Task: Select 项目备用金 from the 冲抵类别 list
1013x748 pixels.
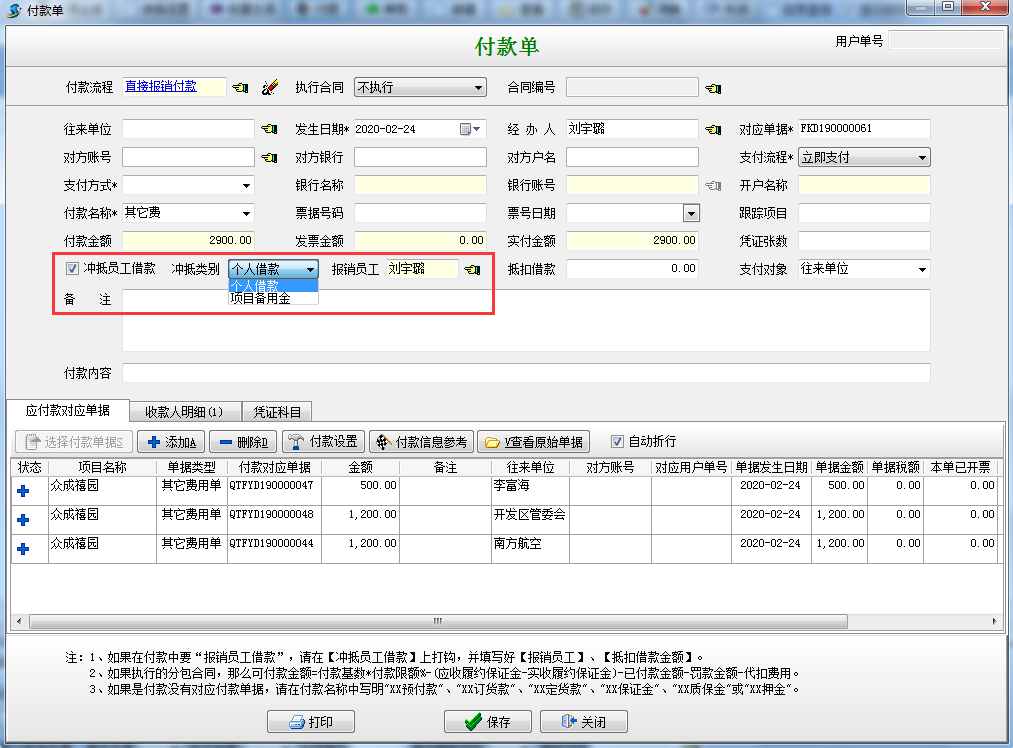Action: click(260, 298)
